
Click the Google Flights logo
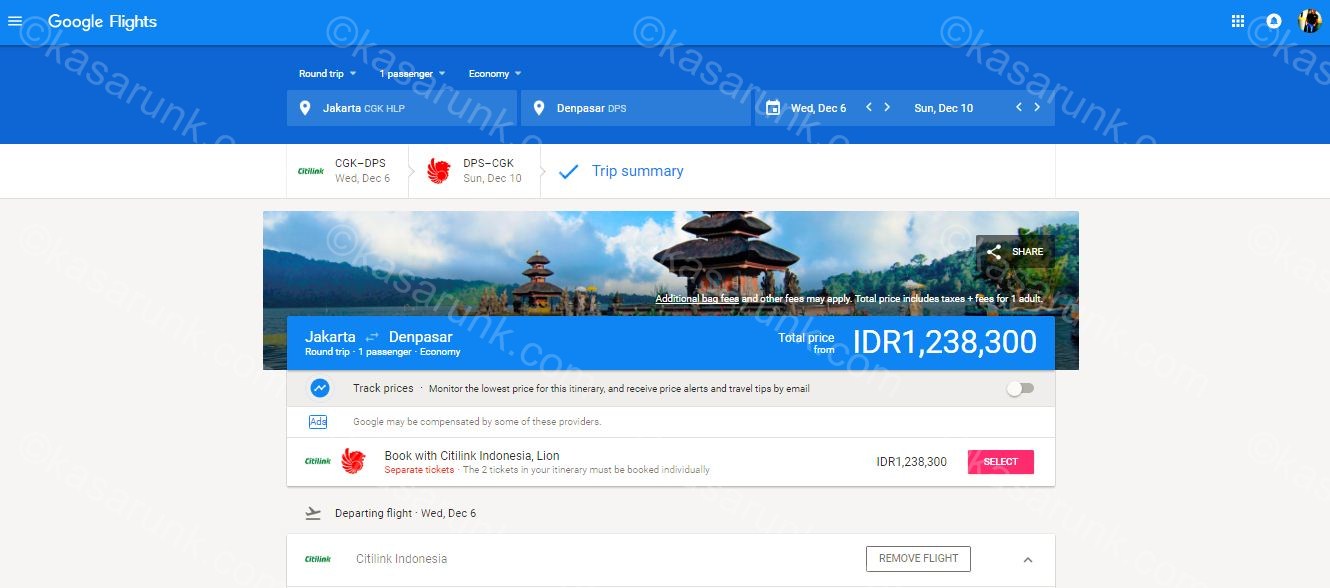[x=102, y=21]
